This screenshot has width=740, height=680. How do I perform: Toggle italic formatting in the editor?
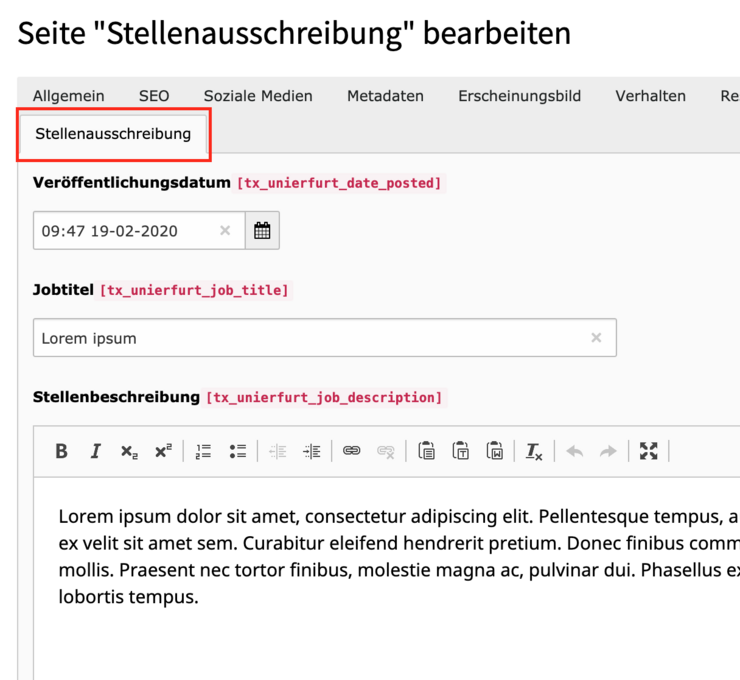tap(95, 451)
